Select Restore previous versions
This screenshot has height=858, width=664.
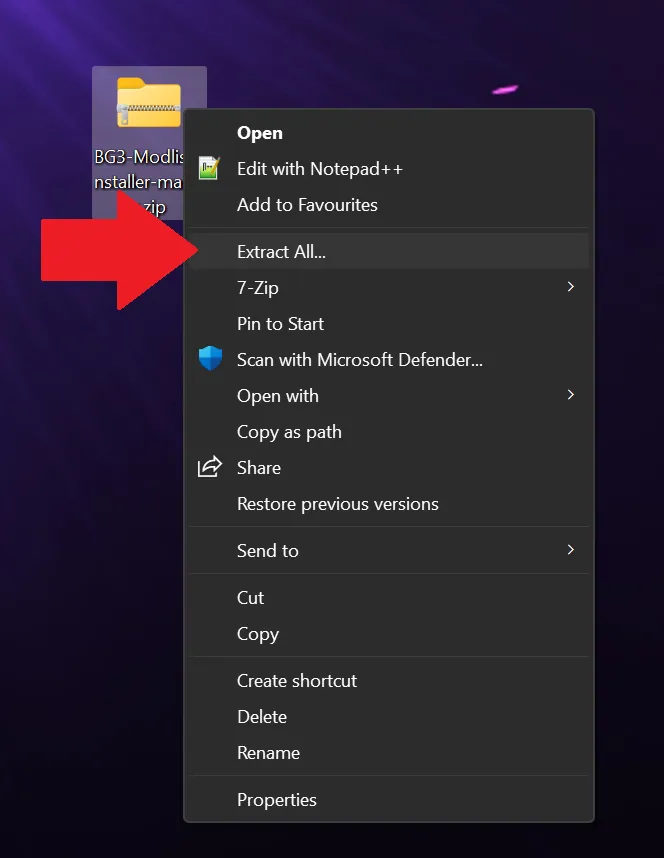tap(389, 504)
